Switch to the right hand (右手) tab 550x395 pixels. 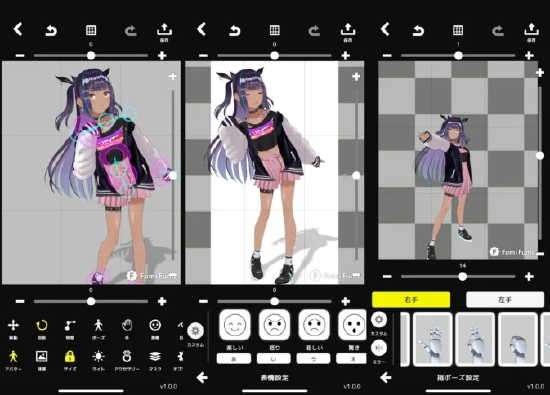[x=411, y=300]
